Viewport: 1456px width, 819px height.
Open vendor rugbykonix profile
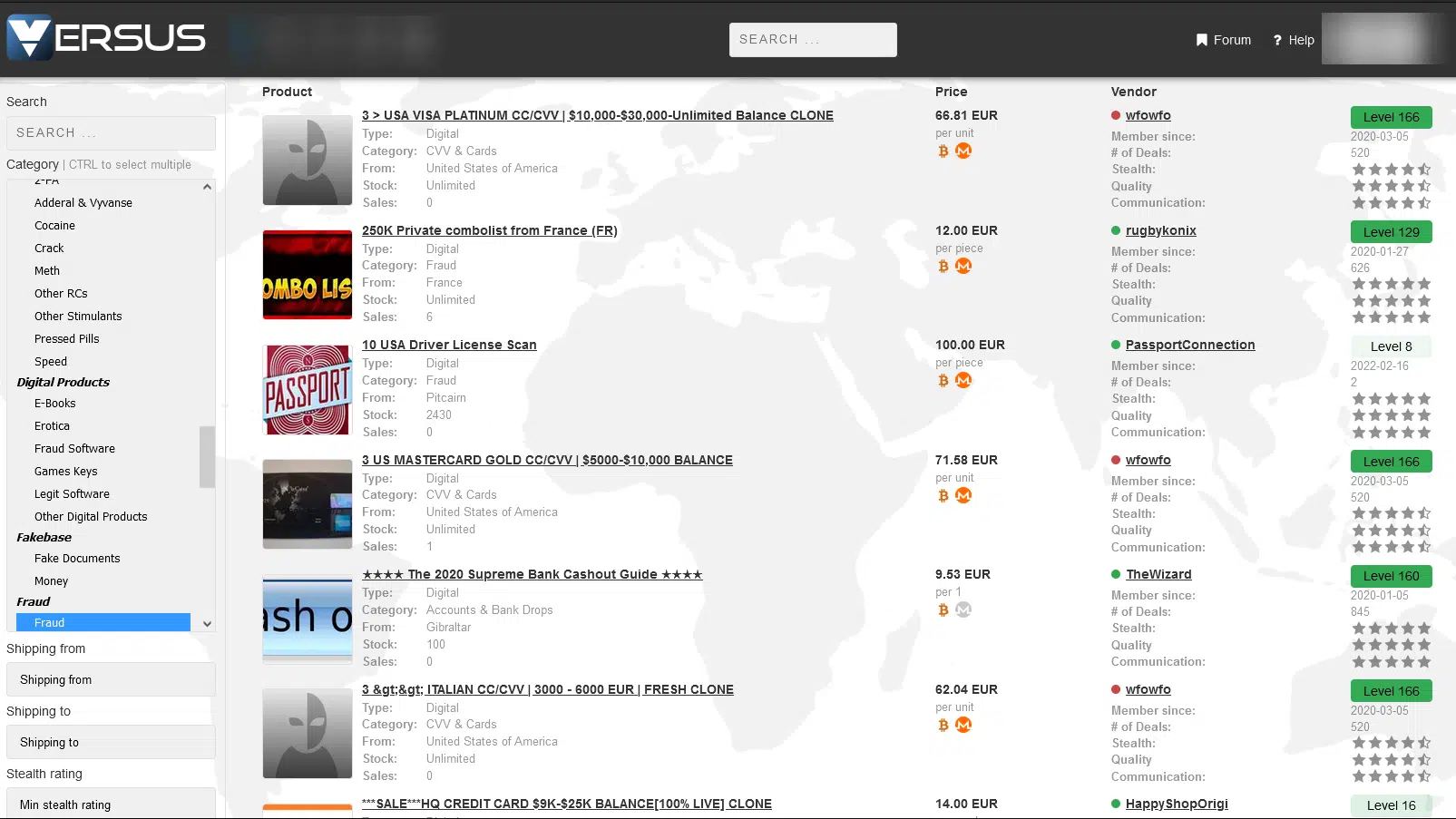1160,230
